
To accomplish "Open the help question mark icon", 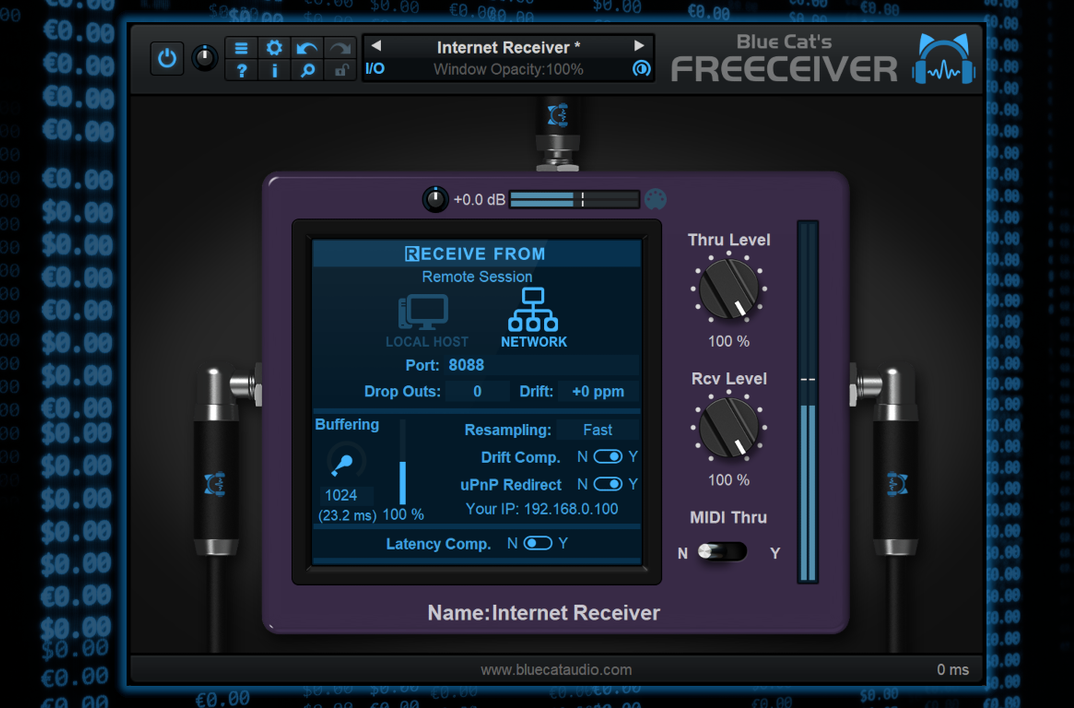I will coord(241,70).
